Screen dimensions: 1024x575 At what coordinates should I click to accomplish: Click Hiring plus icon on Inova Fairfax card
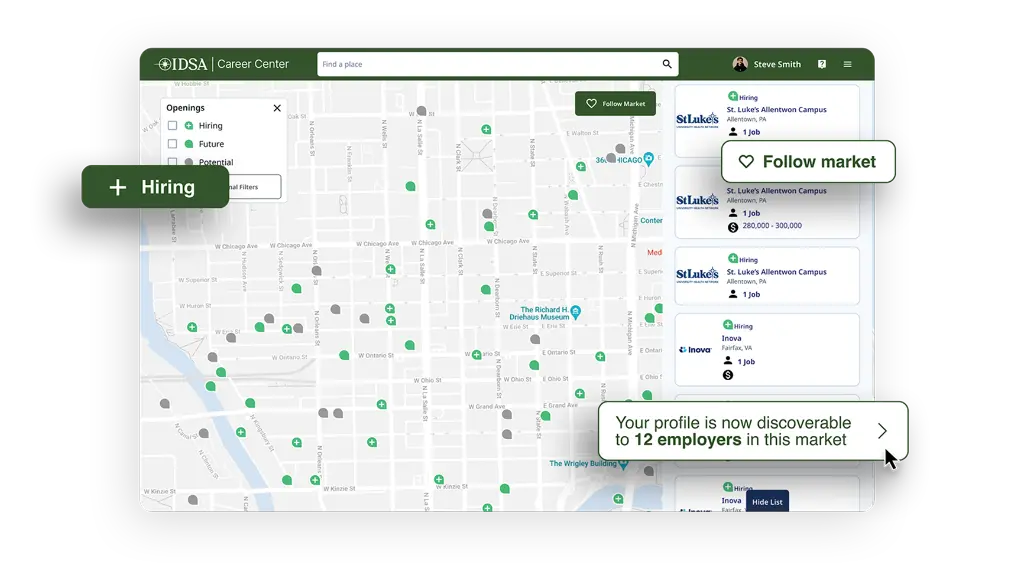click(x=728, y=325)
